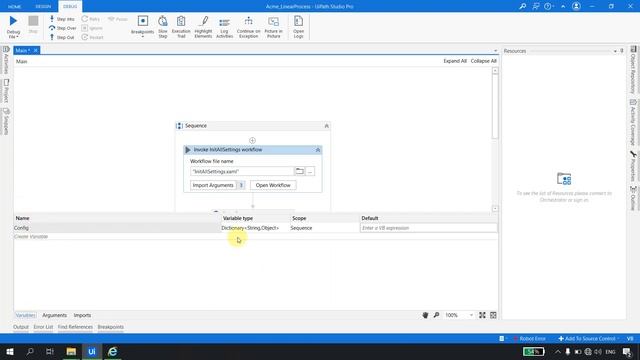Open the Snippets side panel
Screen dimensions: 640x360
pyautogui.click(x=6, y=121)
